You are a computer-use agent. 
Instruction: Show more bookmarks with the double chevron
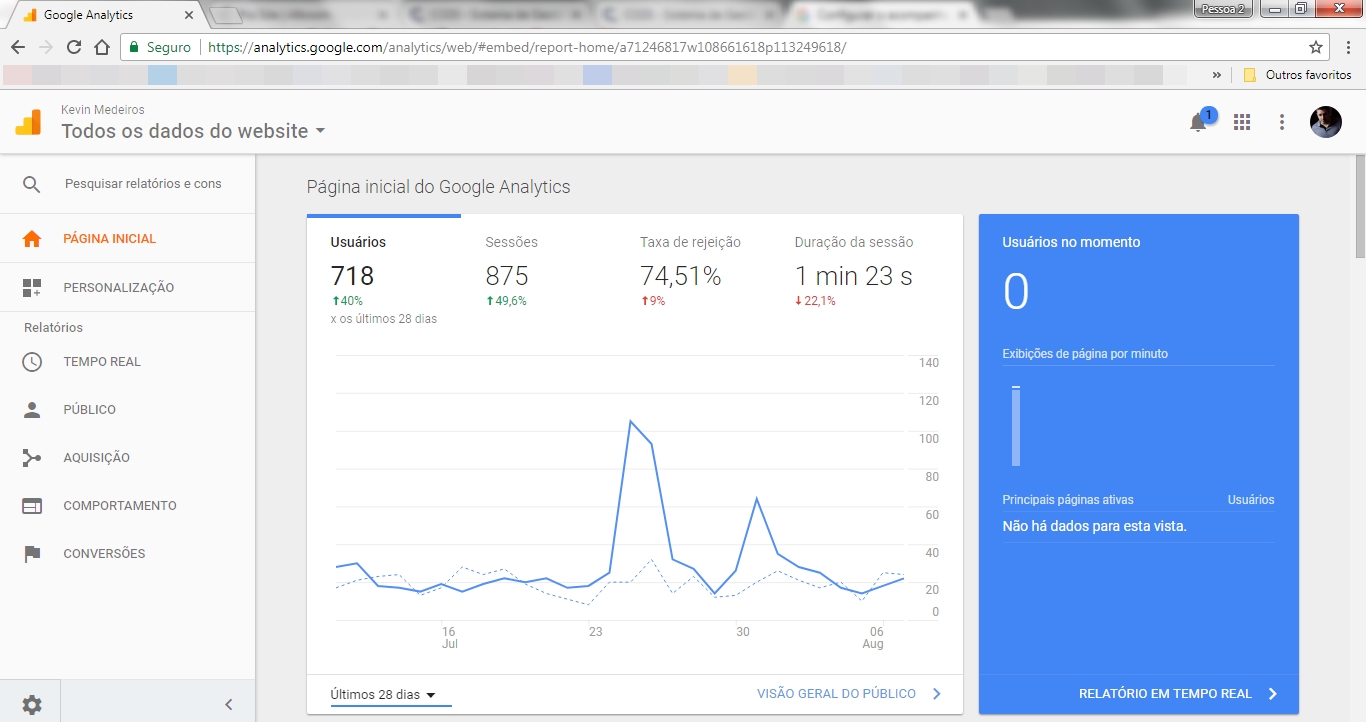point(1217,75)
